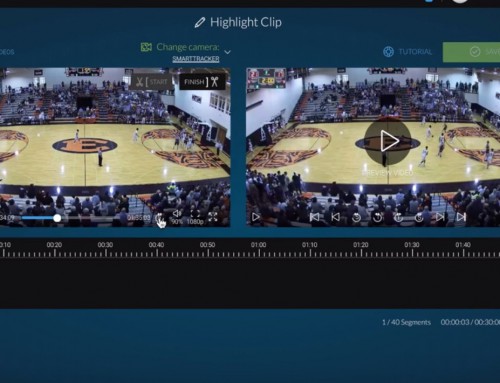500x383 pixels.
Task: Click rewind circular arrow next to previous icon
Action: tap(356, 218)
